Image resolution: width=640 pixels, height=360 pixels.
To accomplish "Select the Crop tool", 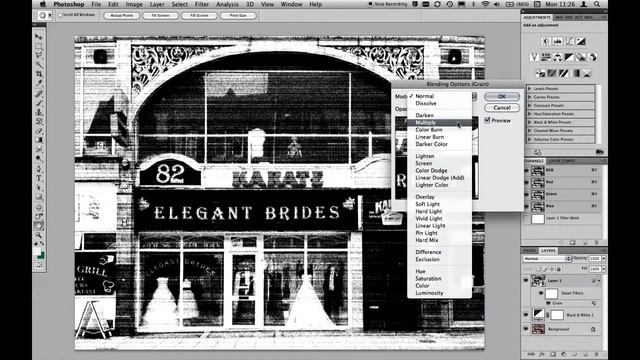I will tap(39, 74).
